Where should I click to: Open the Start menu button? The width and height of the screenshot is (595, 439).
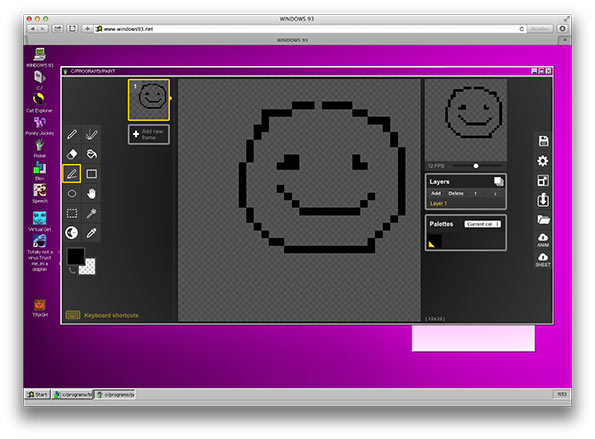pos(38,395)
